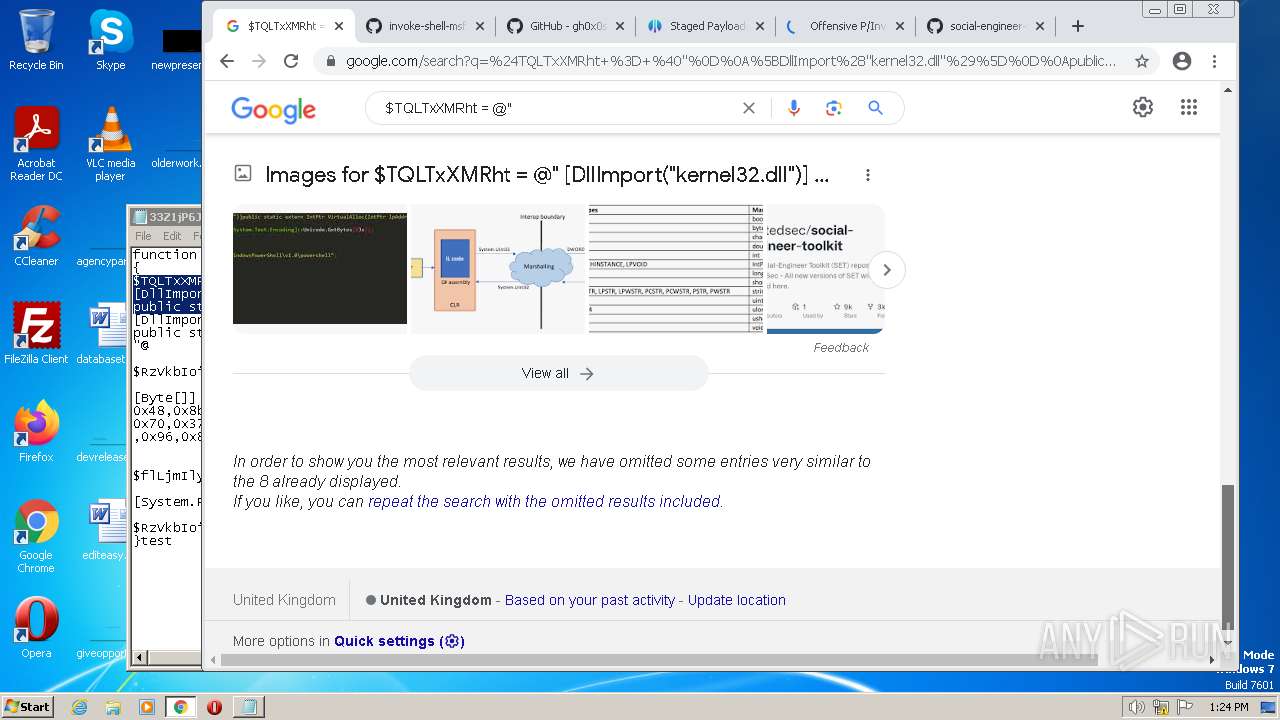
Task: Open the social-engineer-toolkit thumbnail
Action: tap(825, 269)
